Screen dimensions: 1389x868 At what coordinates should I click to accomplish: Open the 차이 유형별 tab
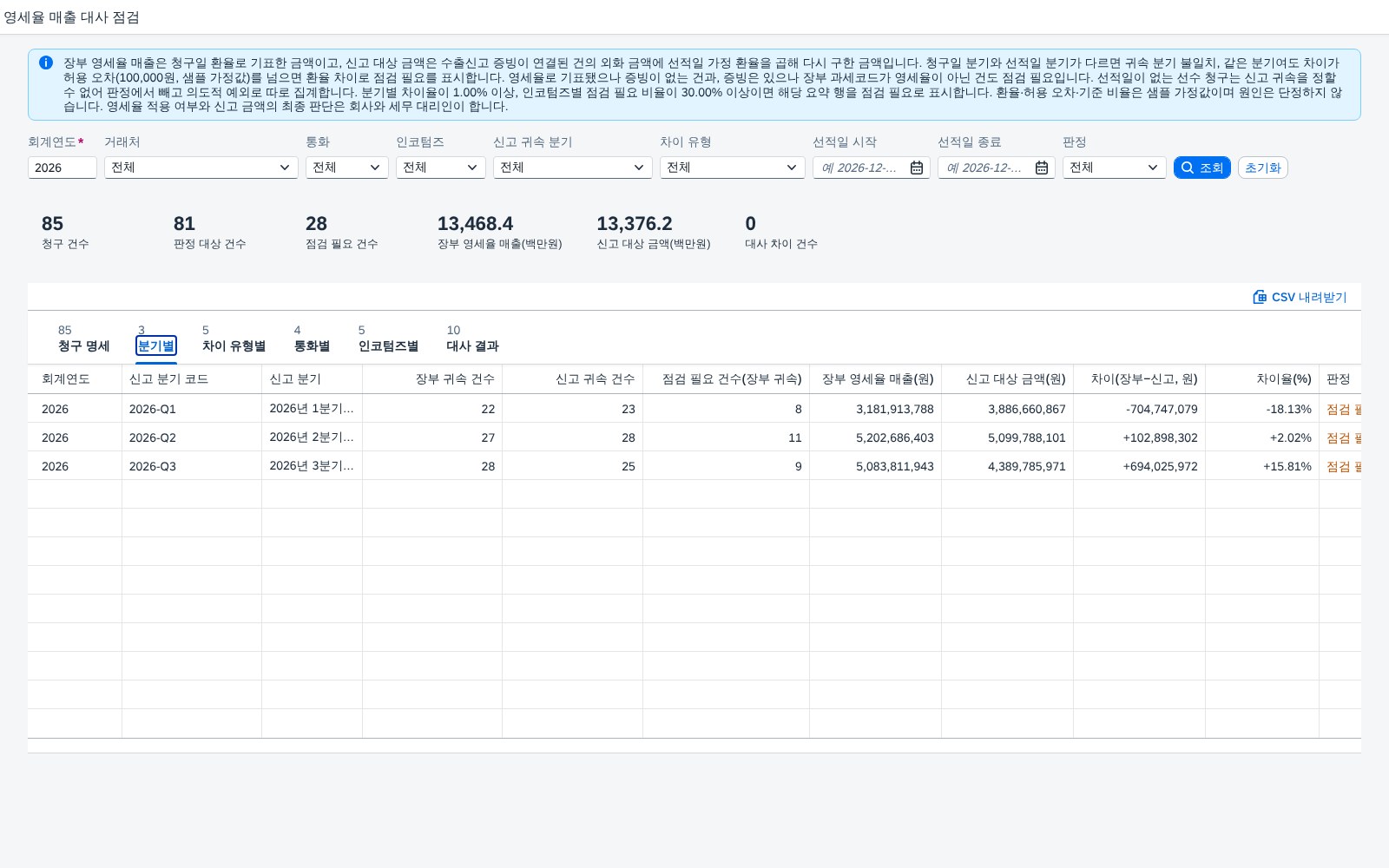(x=234, y=339)
